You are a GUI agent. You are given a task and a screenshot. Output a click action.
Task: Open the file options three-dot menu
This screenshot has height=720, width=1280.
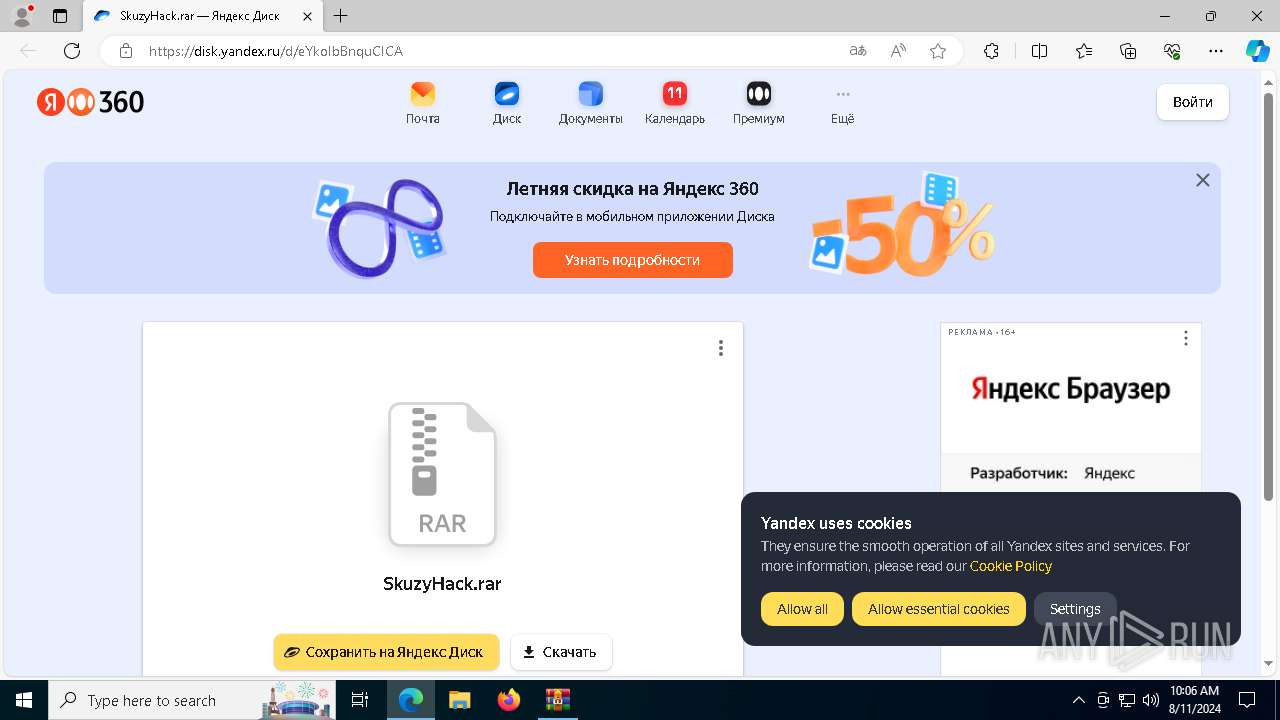[x=720, y=348]
